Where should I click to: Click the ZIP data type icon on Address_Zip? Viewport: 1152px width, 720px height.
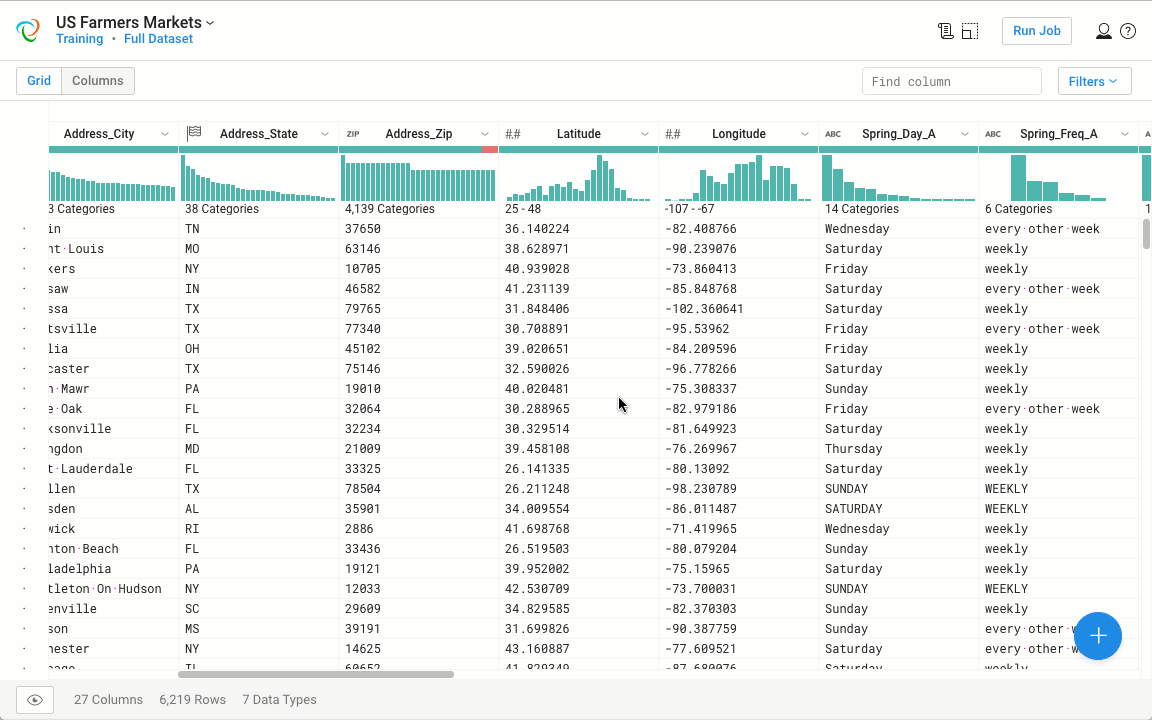tap(353, 134)
